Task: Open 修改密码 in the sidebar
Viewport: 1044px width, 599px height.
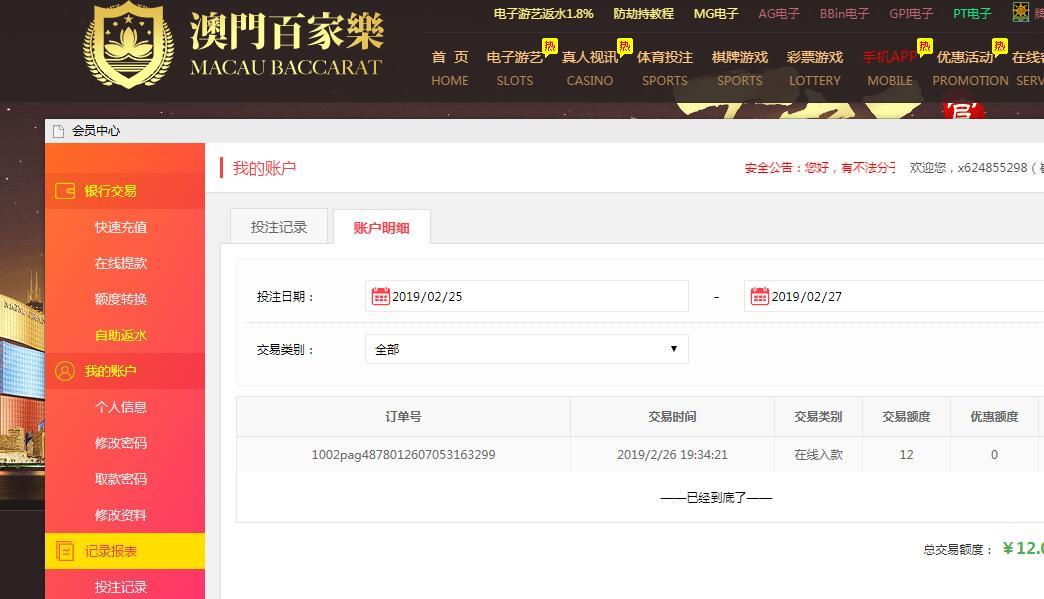Action: (121, 443)
